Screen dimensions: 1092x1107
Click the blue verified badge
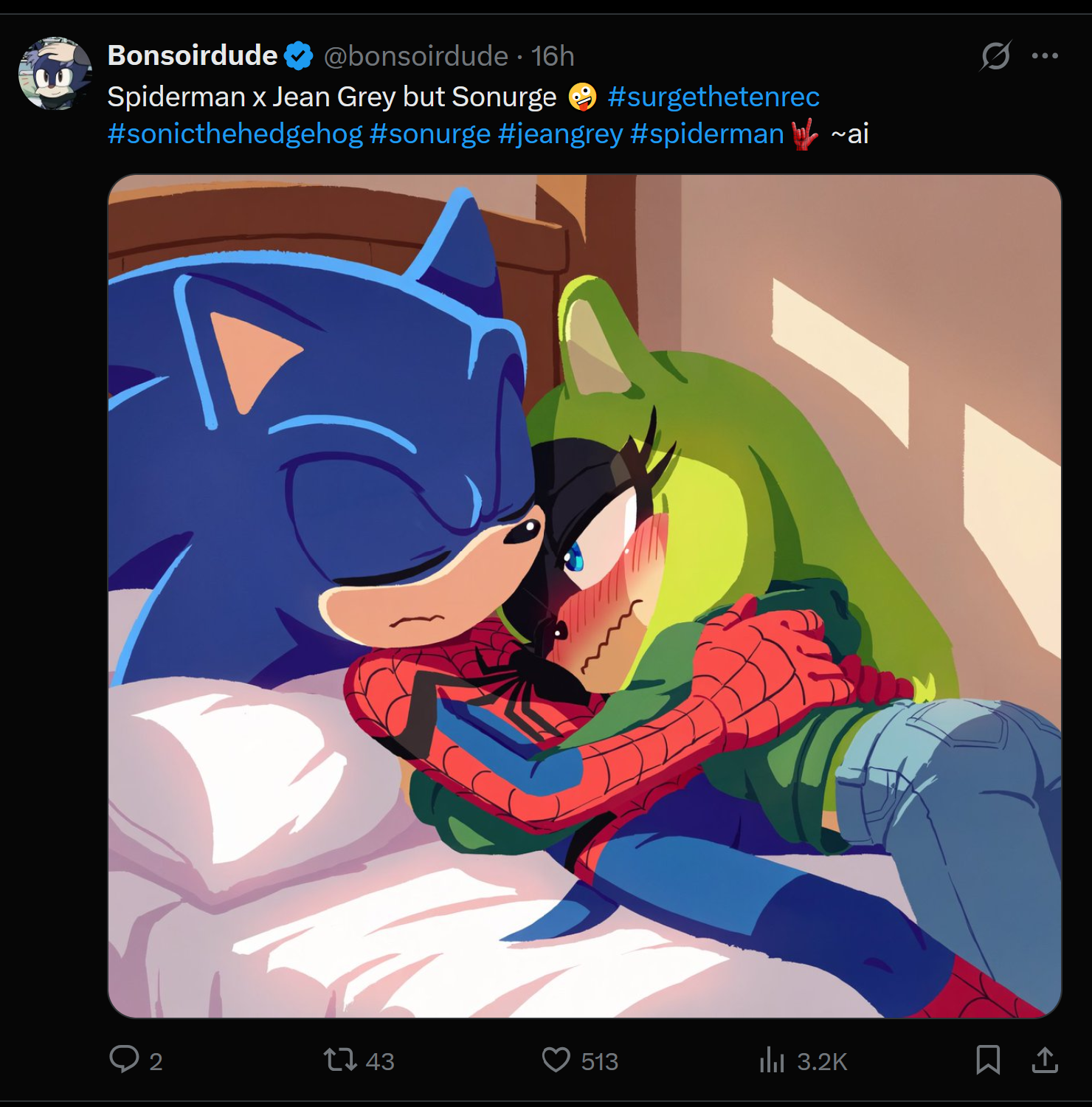[x=299, y=56]
